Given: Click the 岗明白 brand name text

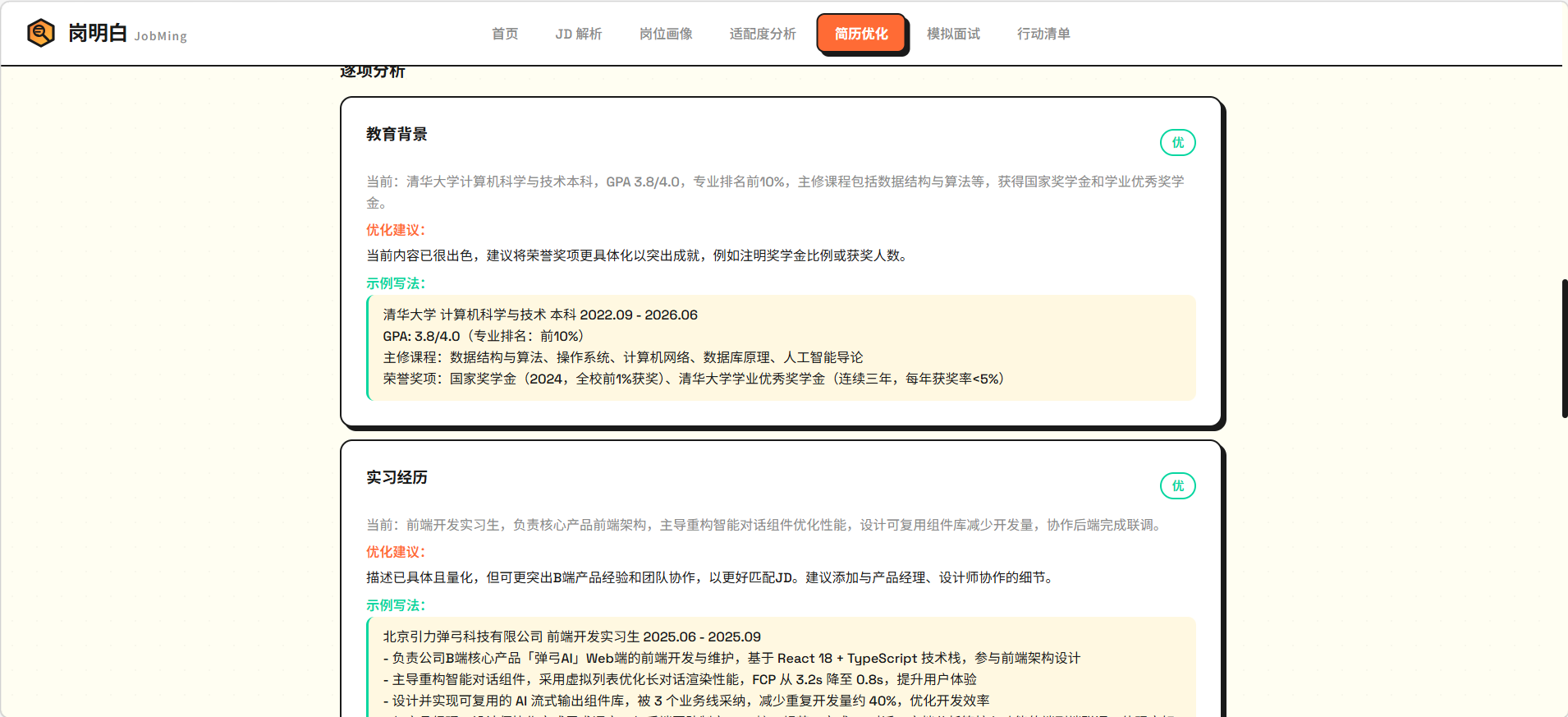Looking at the screenshot, I should click(x=98, y=33).
